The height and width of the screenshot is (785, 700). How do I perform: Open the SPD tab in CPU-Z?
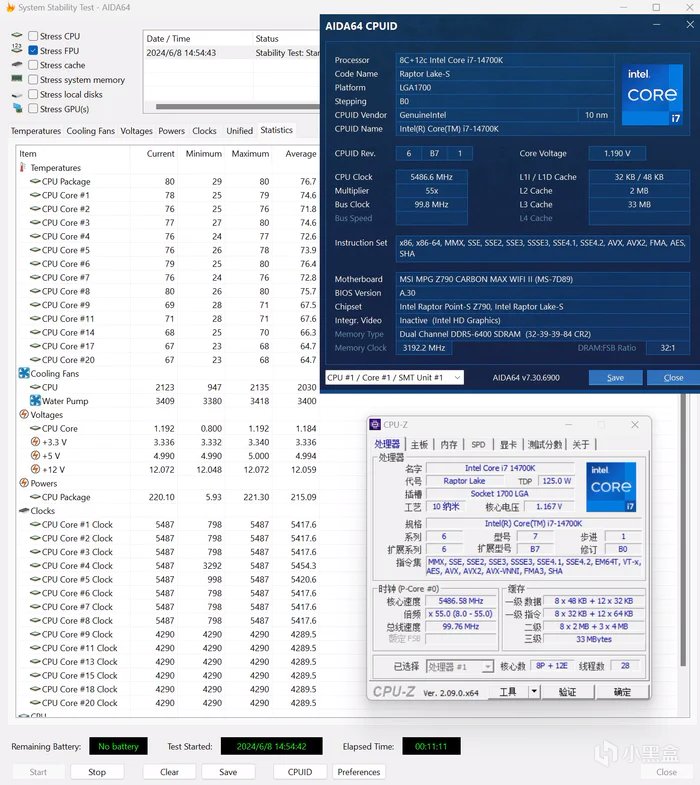(x=478, y=445)
